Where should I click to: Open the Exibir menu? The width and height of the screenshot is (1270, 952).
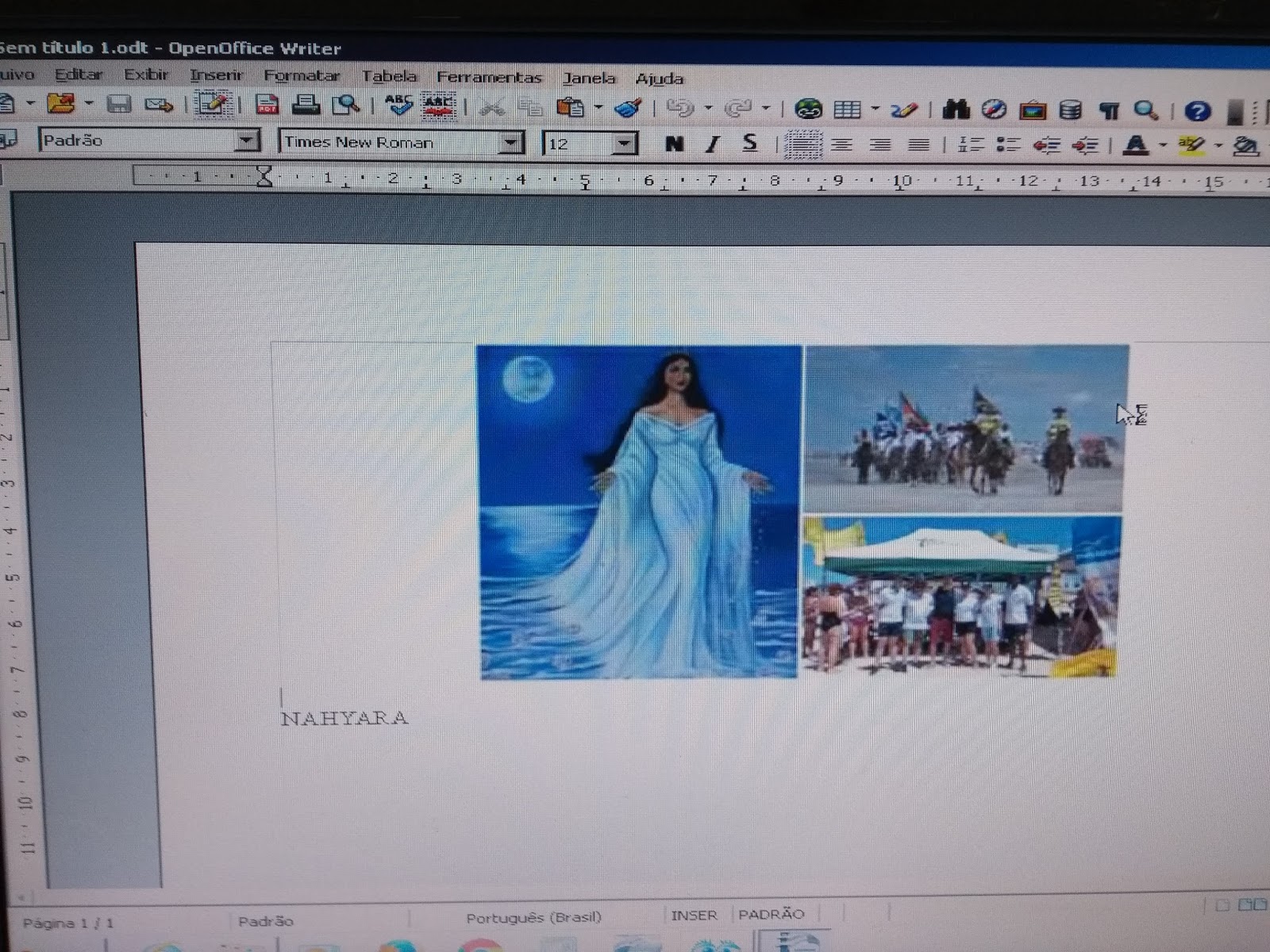pyautogui.click(x=146, y=75)
